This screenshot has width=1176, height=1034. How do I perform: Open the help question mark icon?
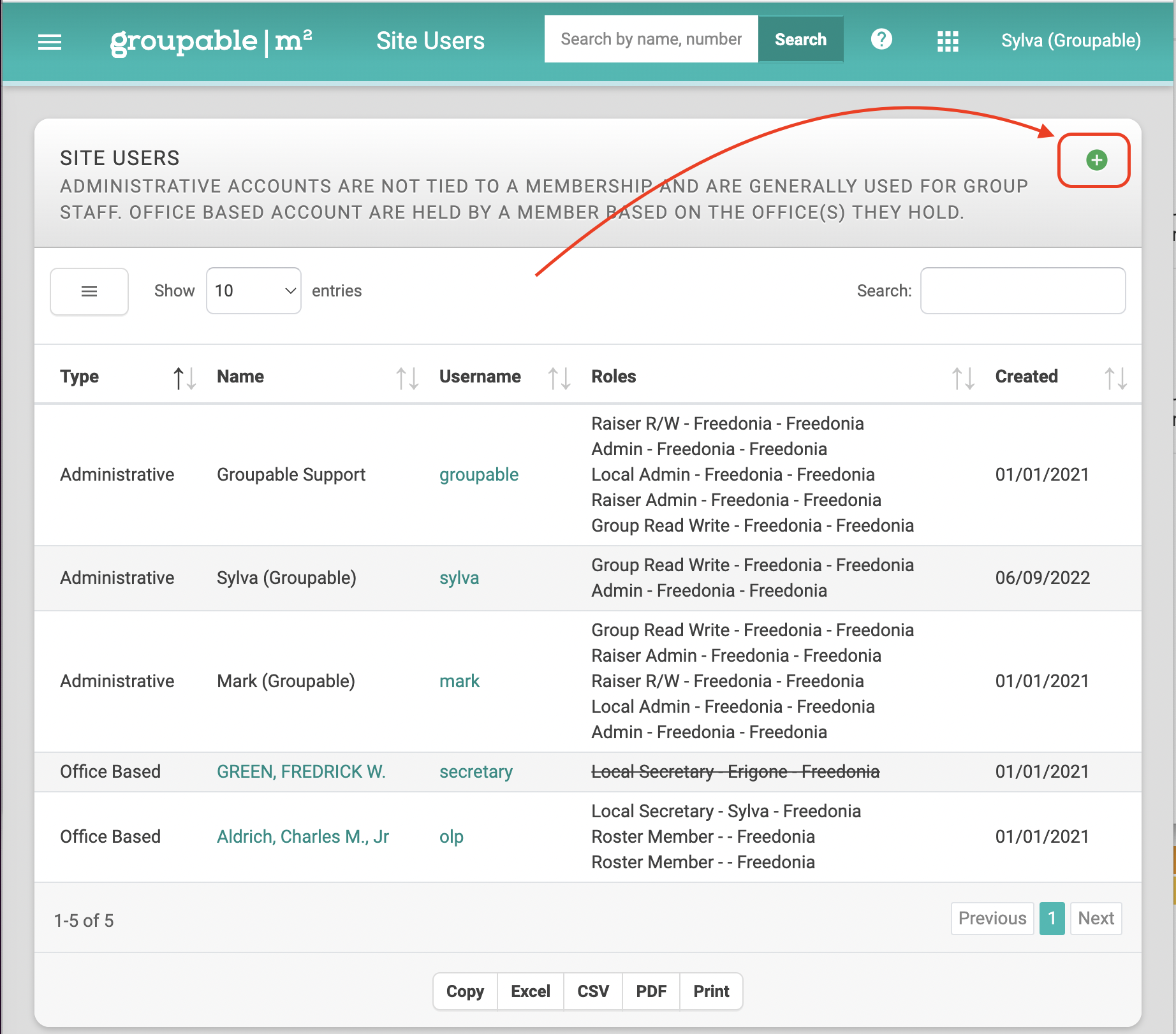click(x=881, y=40)
